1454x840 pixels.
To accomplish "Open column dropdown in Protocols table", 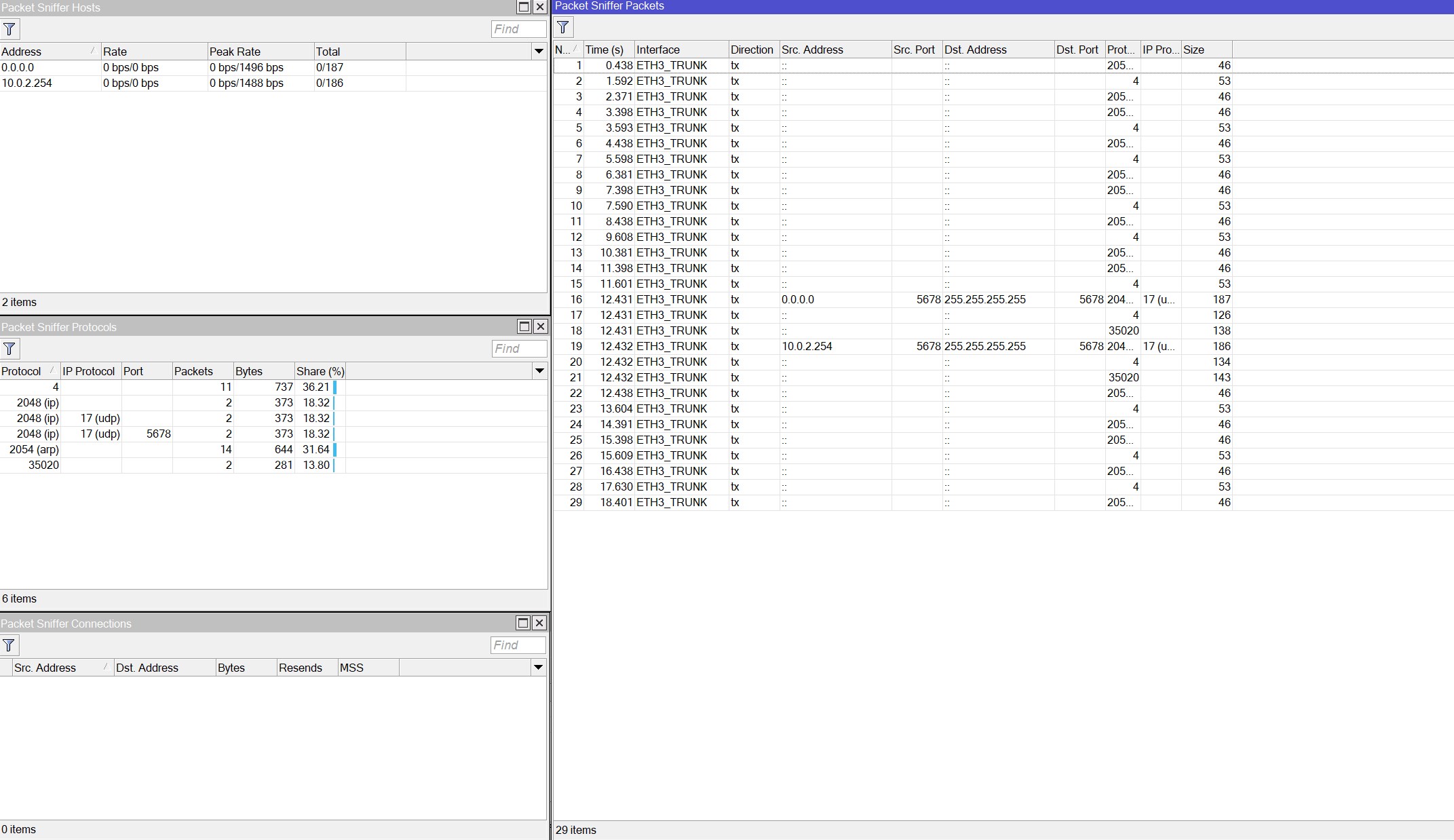I will point(539,371).
